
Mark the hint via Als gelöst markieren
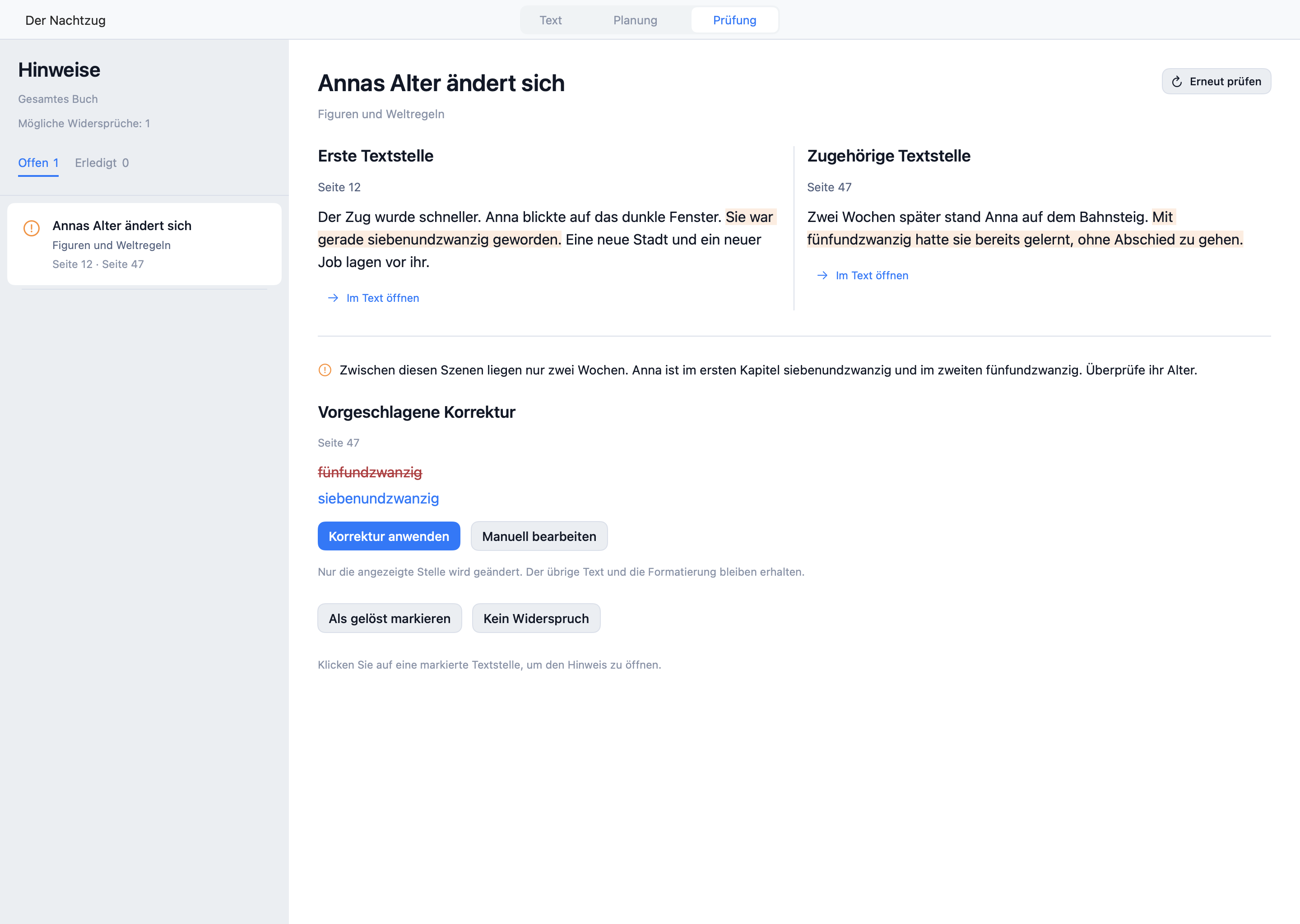click(389, 619)
